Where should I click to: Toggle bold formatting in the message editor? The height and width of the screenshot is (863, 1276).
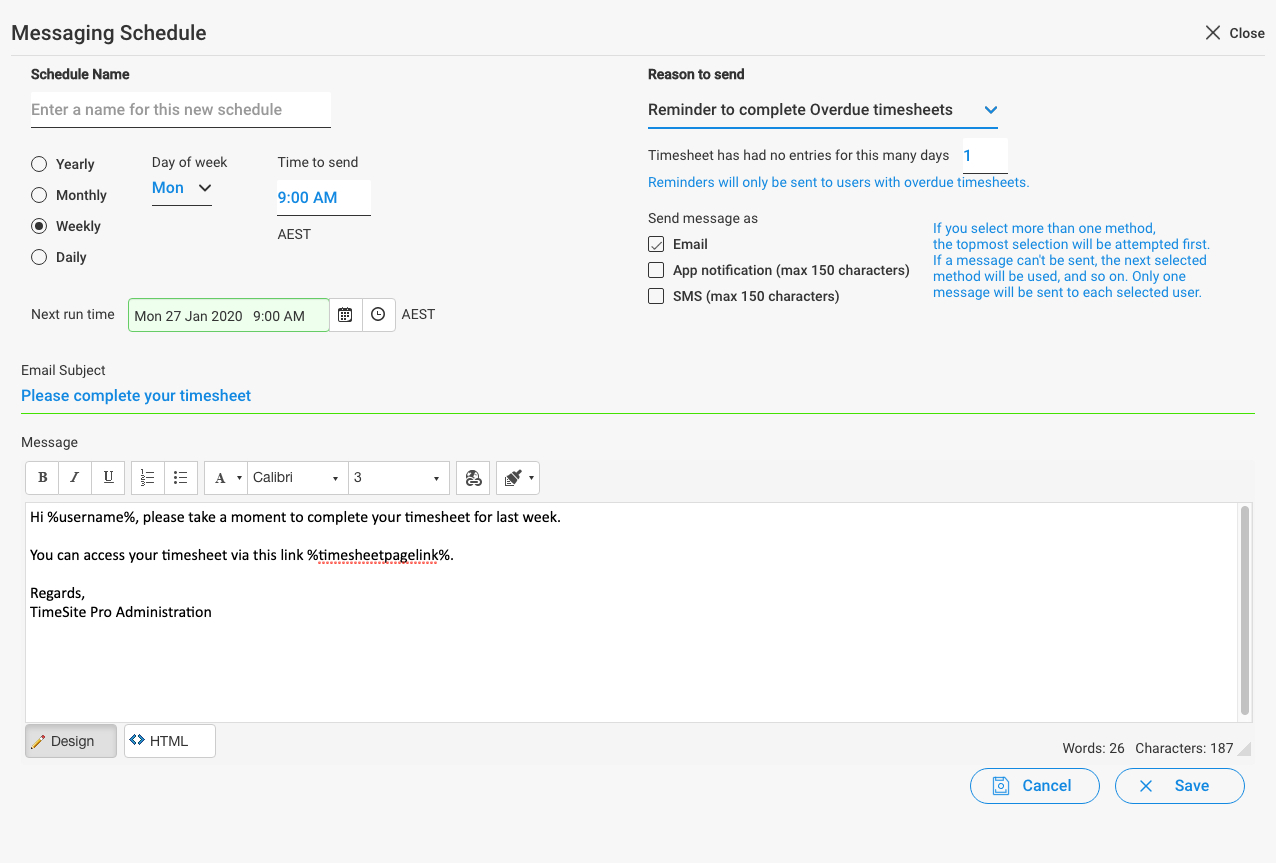pyautogui.click(x=42, y=478)
